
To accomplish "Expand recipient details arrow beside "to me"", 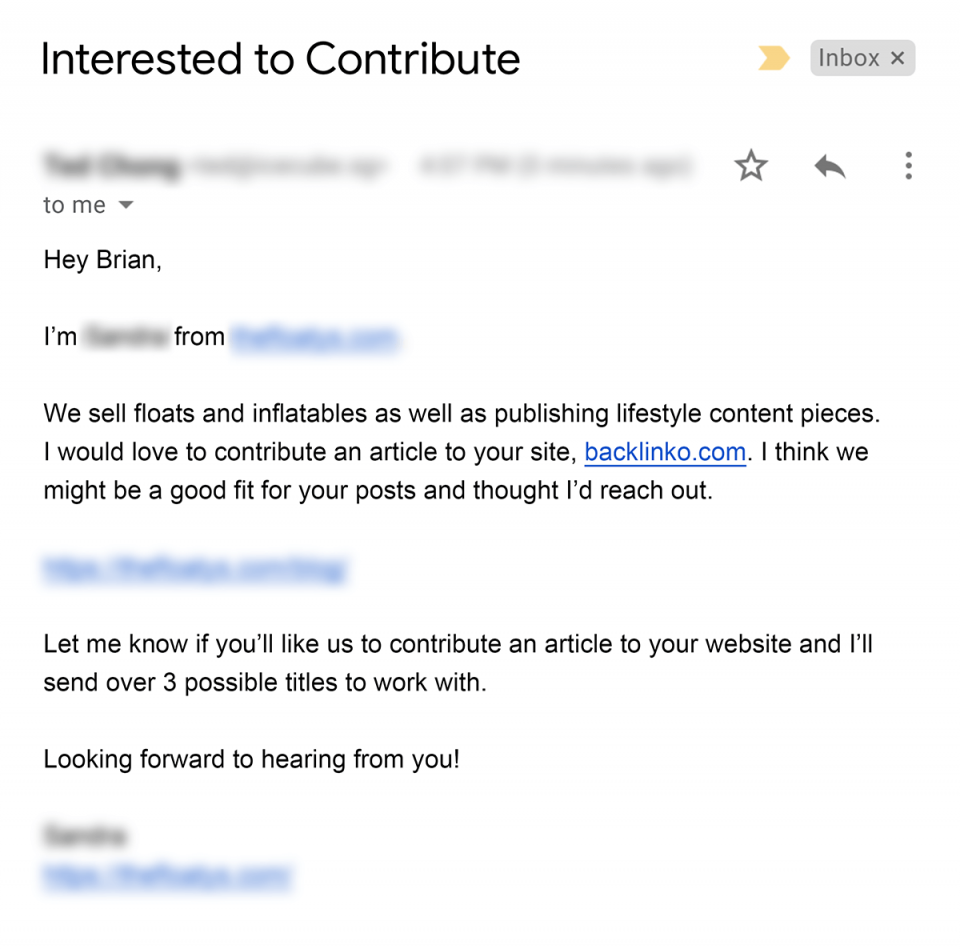I will [126, 206].
